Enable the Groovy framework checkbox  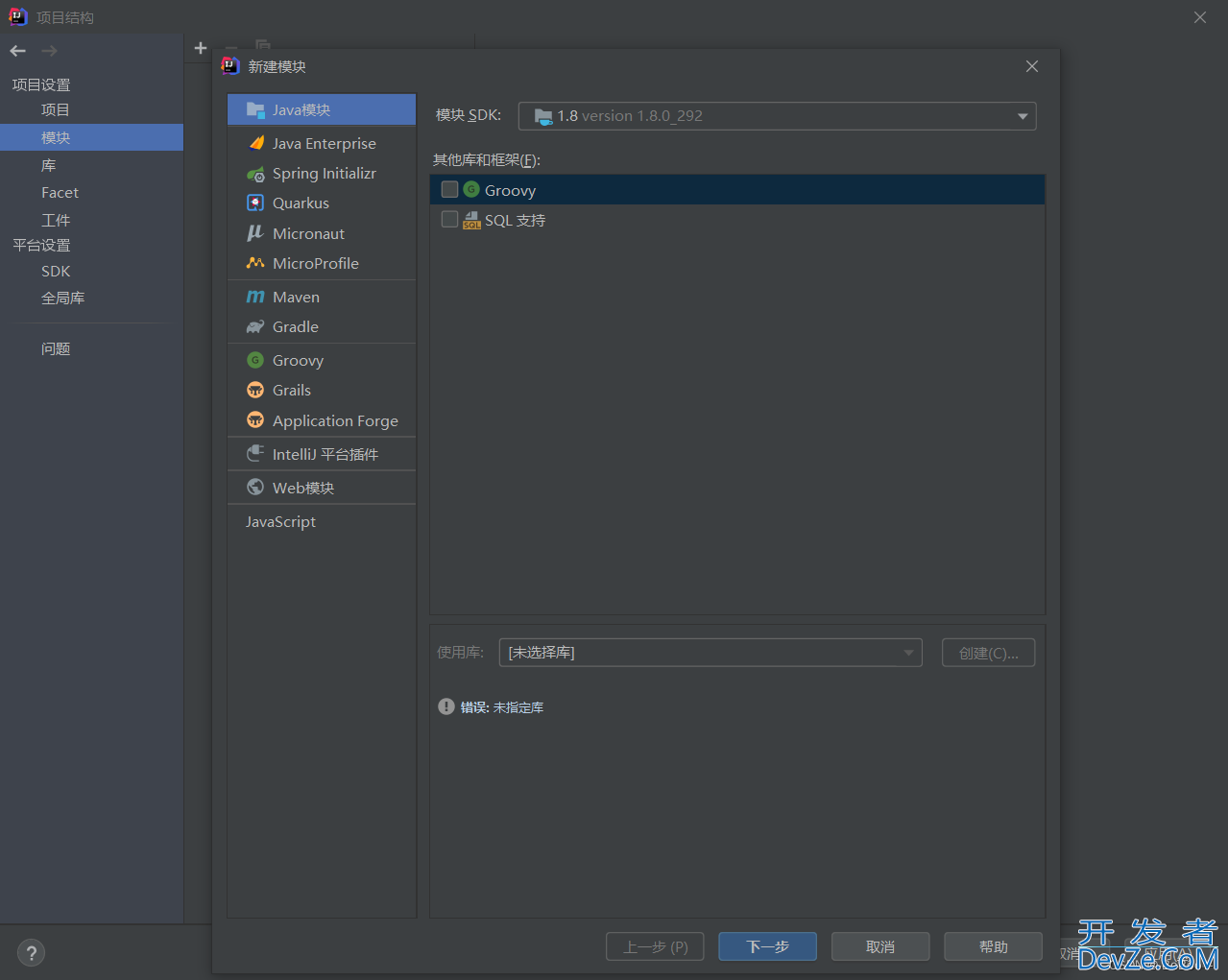pos(449,190)
